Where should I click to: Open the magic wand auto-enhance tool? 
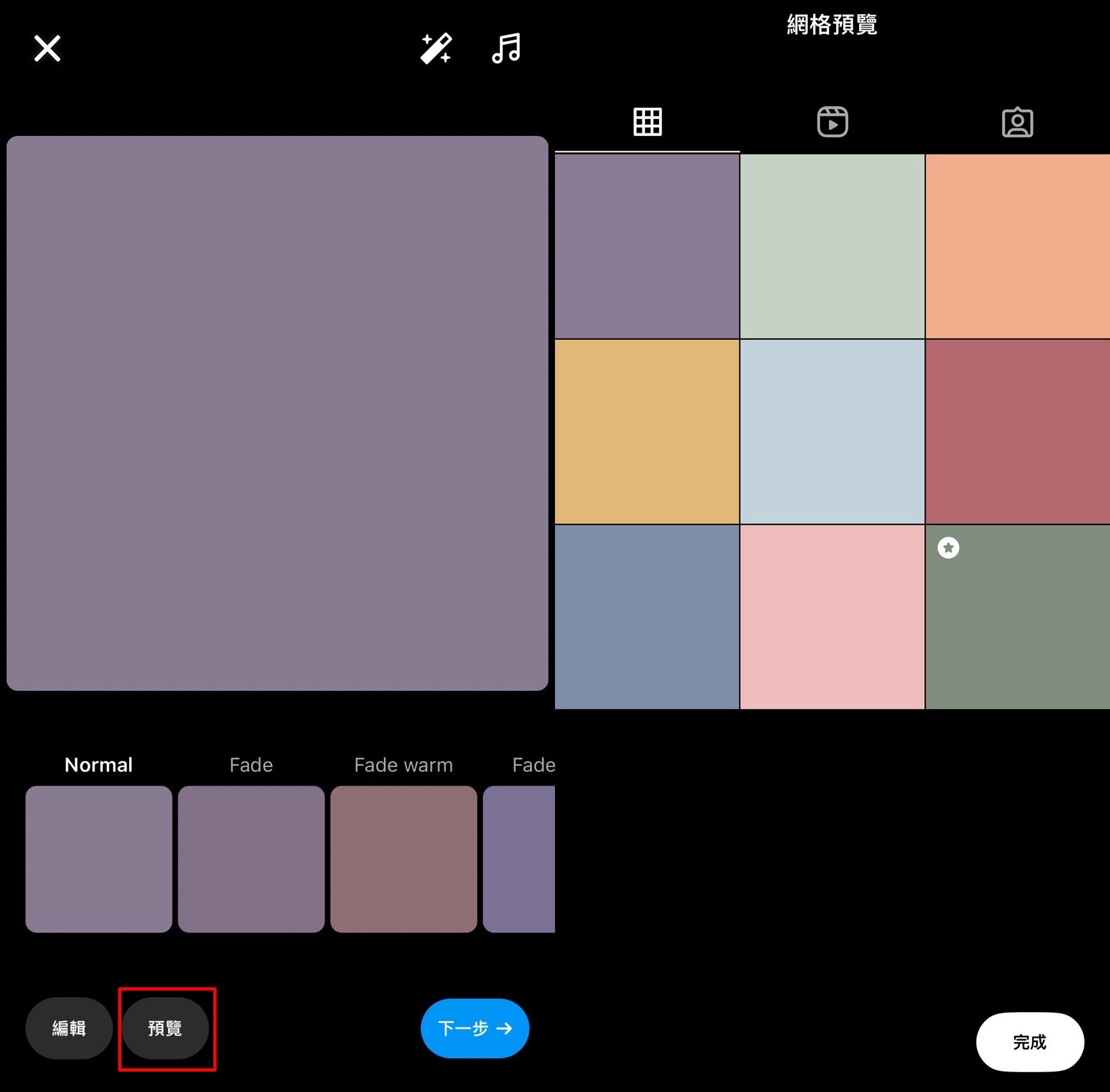point(436,49)
